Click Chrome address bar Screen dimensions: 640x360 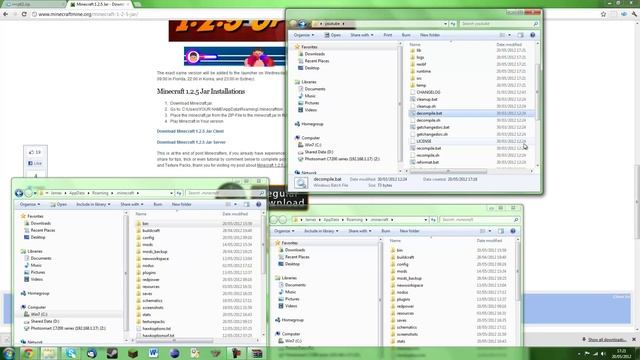tap(314, 14)
